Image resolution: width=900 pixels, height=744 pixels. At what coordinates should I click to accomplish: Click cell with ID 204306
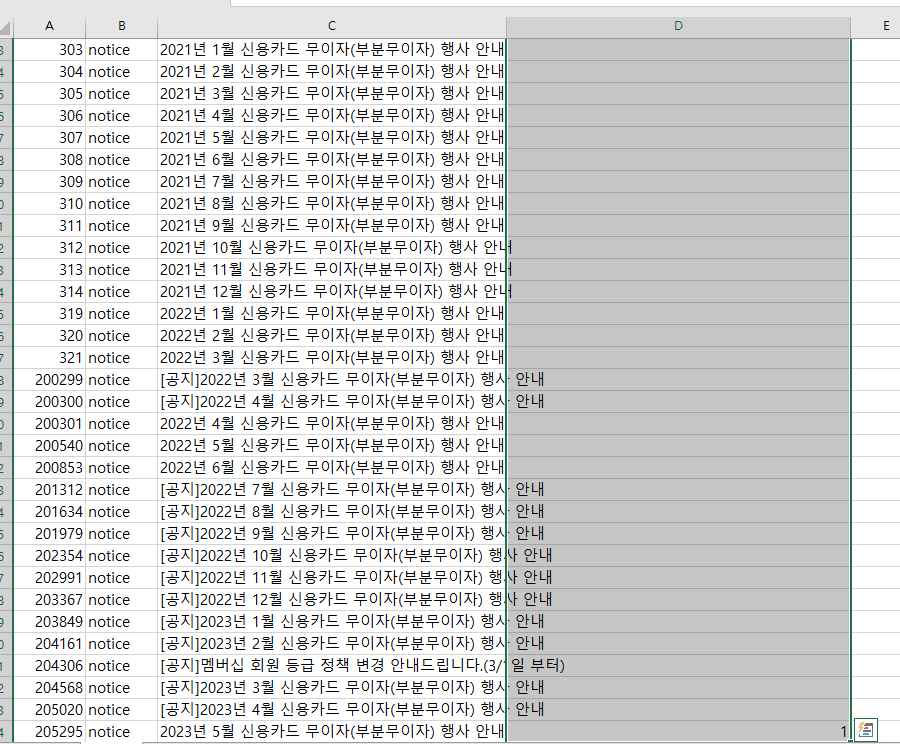click(x=49, y=666)
